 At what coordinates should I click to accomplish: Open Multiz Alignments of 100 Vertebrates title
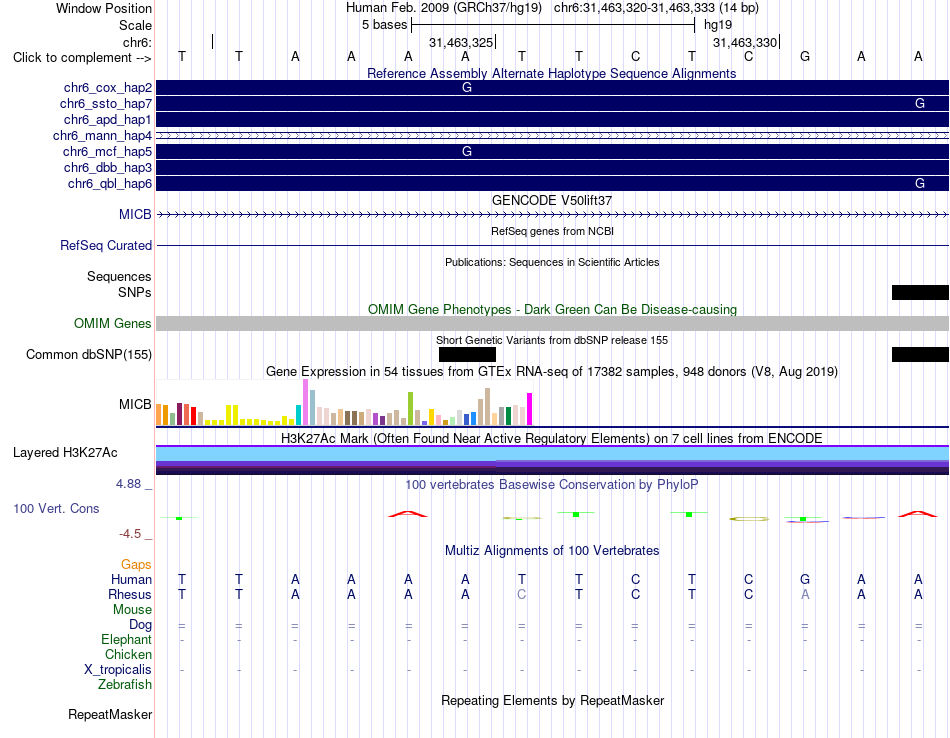[552, 550]
